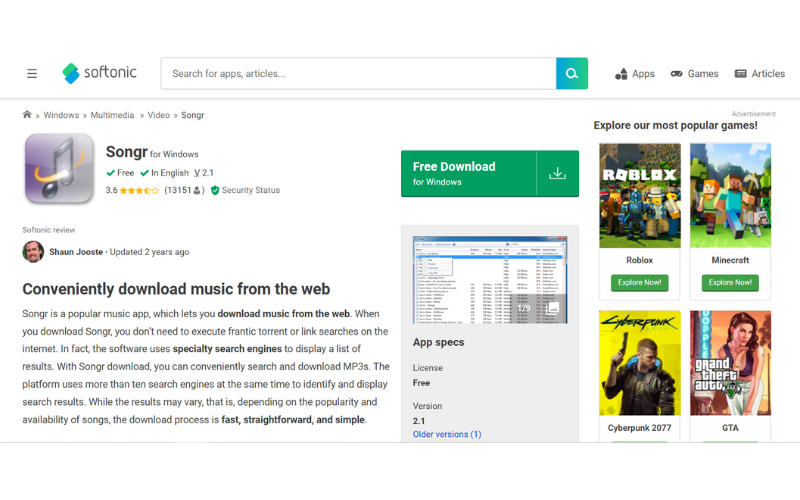The image size is (800, 500).
Task: Open the Apps menu
Action: [634, 73]
